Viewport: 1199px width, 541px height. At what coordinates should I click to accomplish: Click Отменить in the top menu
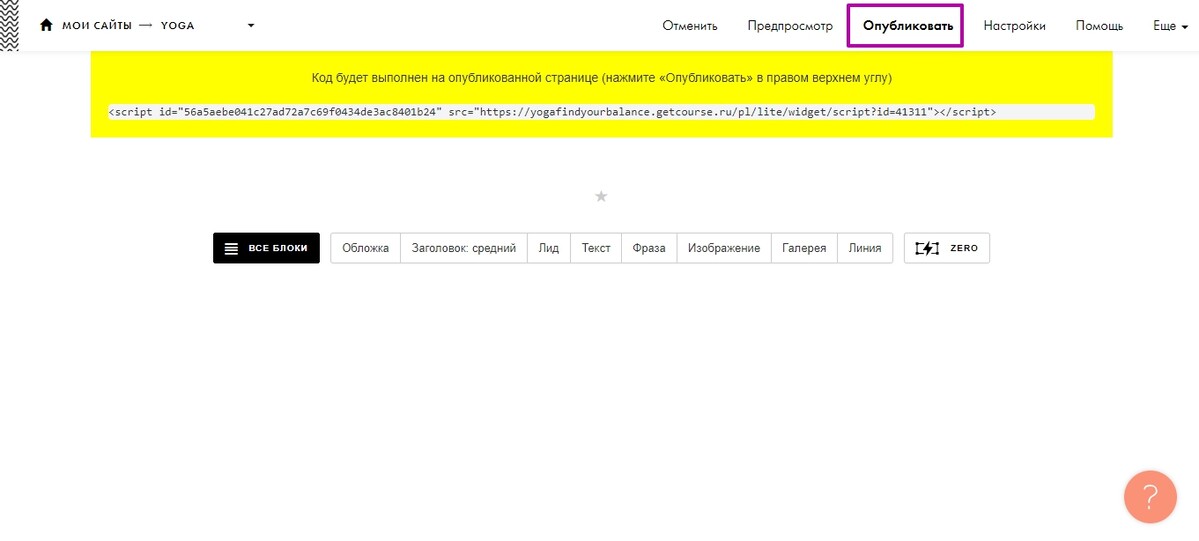point(690,26)
